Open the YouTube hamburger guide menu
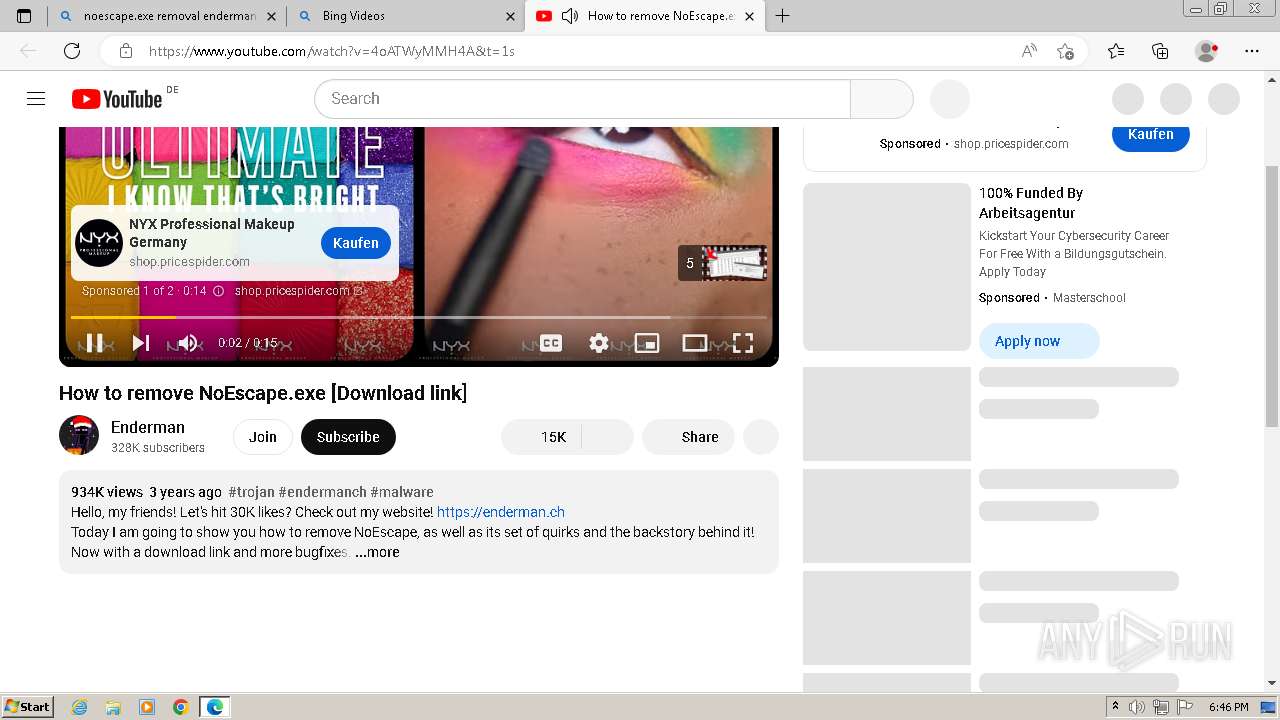 (36, 98)
